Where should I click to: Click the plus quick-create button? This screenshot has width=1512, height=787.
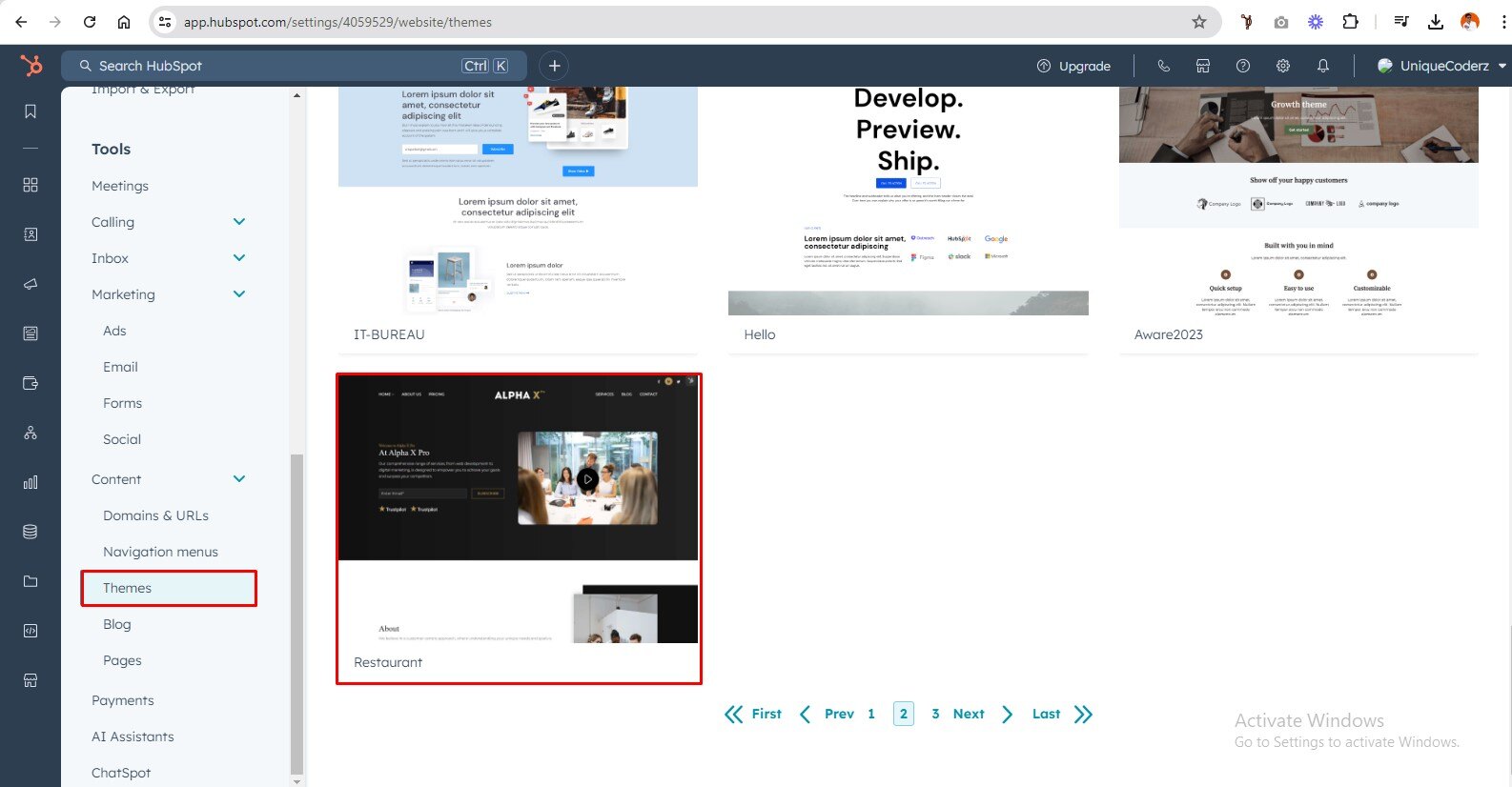[x=554, y=66]
